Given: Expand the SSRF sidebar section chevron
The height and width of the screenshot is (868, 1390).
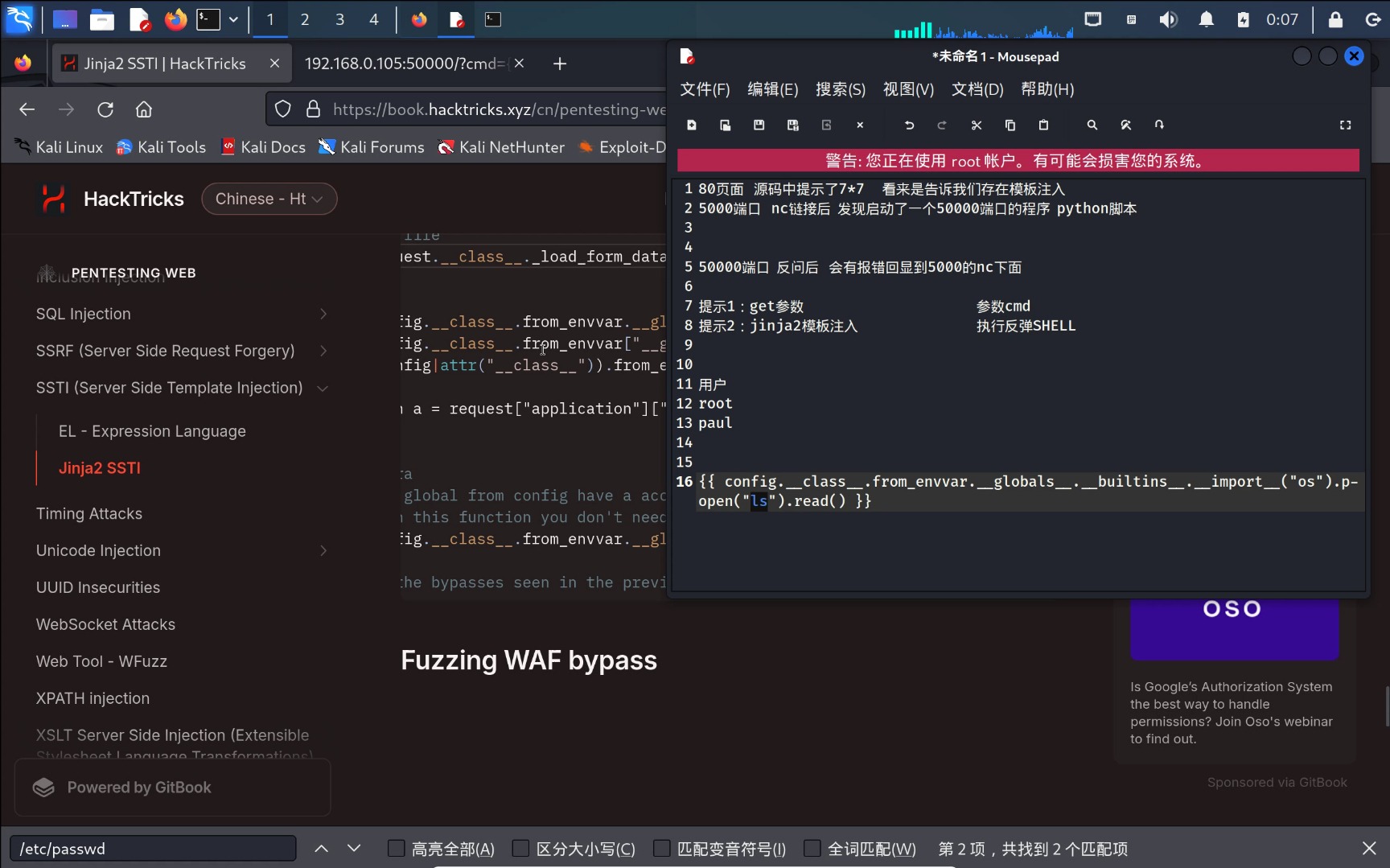Looking at the screenshot, I should [x=323, y=351].
